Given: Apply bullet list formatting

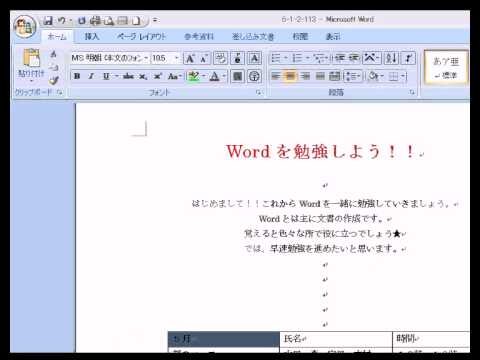Looking at the screenshot, I should [276, 58].
